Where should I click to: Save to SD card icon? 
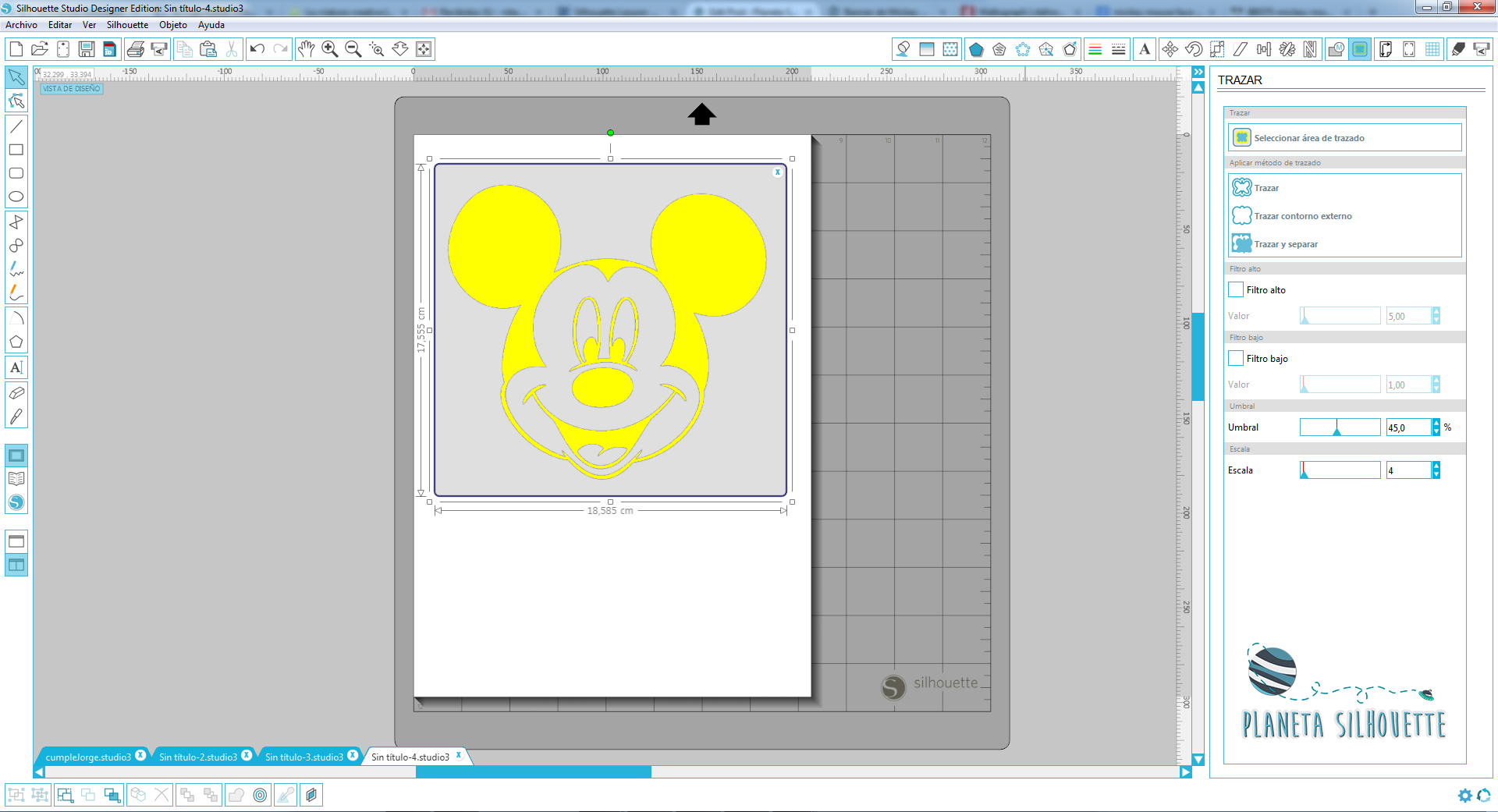[x=110, y=49]
